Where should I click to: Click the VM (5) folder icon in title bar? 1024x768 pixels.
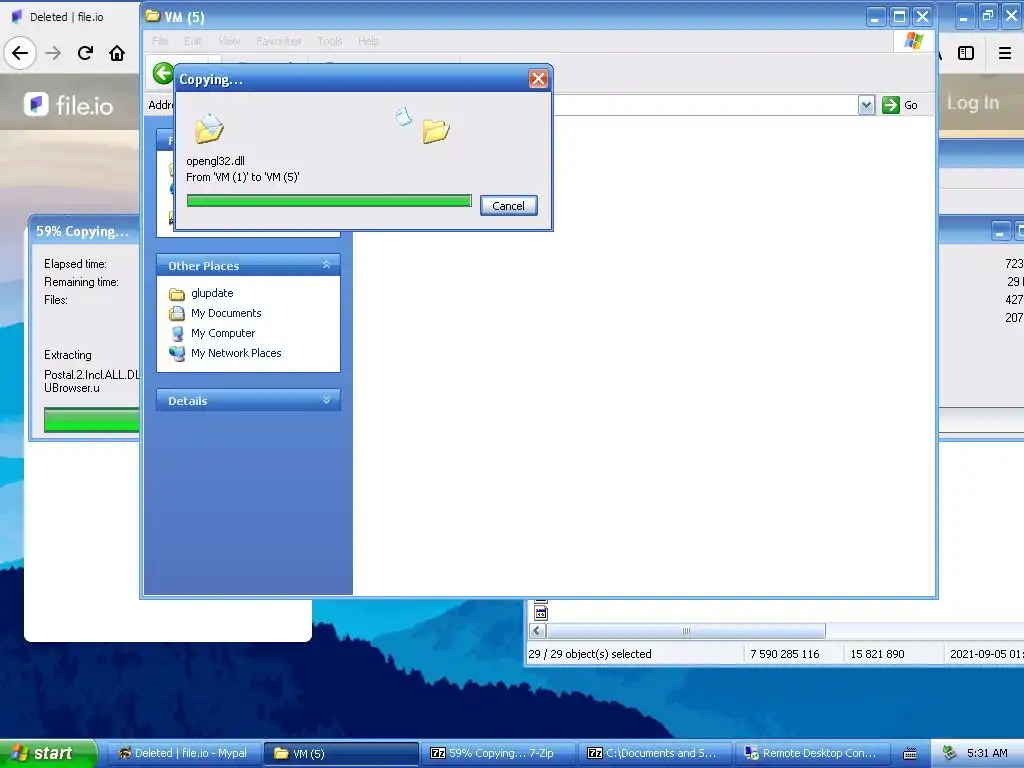(153, 16)
